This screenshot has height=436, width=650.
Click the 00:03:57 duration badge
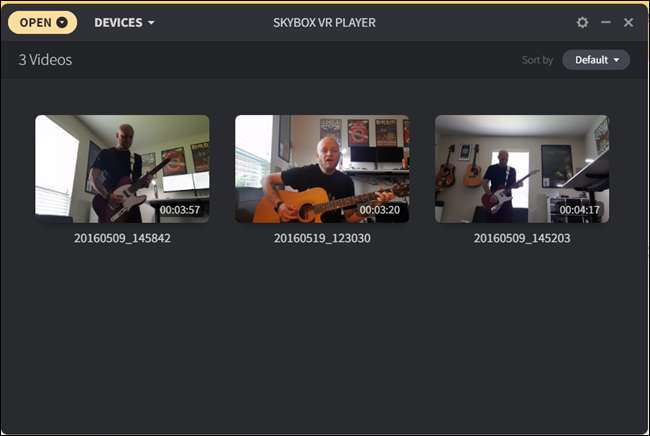tap(180, 210)
